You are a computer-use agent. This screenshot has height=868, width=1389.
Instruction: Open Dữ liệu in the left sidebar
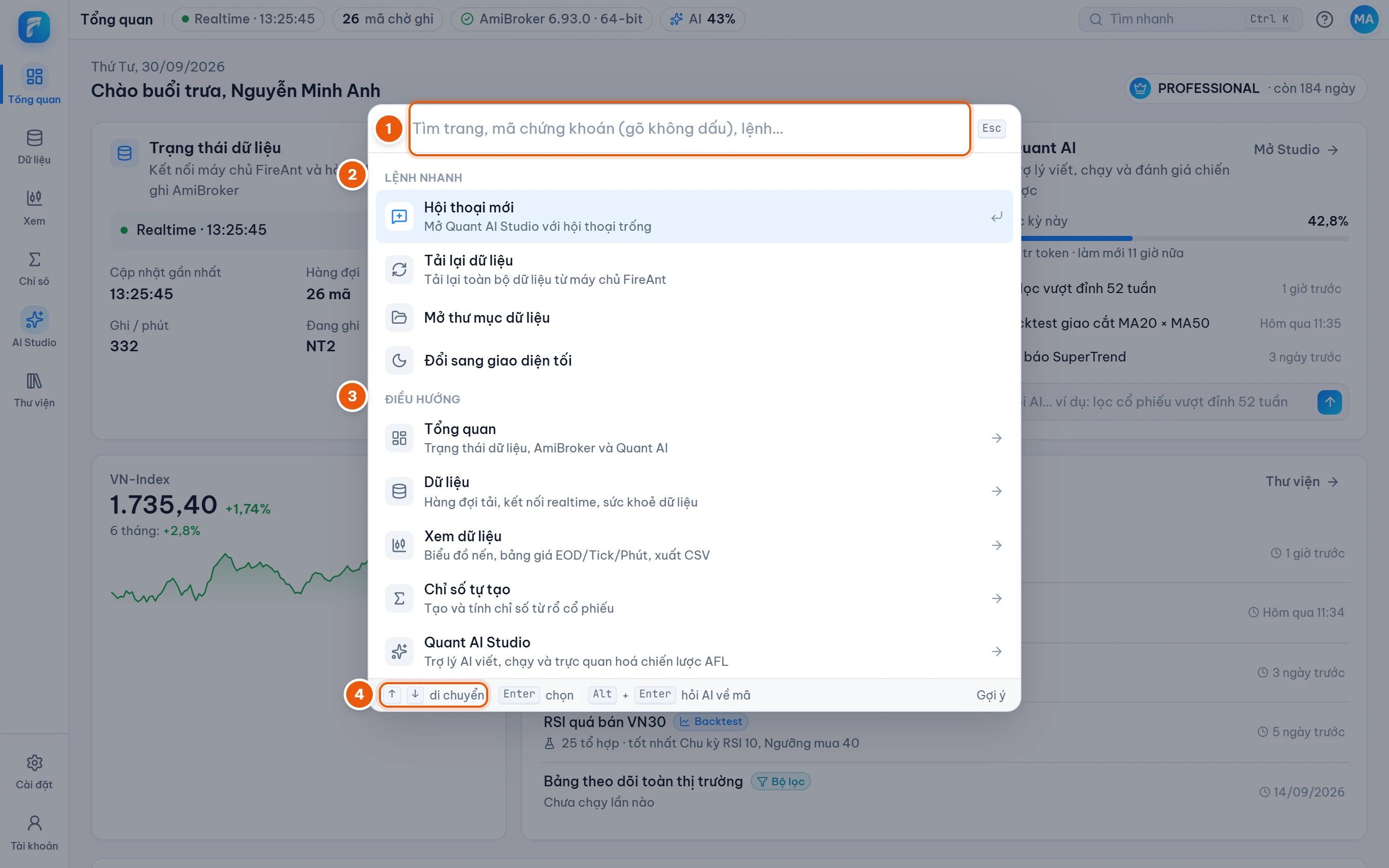(34, 148)
